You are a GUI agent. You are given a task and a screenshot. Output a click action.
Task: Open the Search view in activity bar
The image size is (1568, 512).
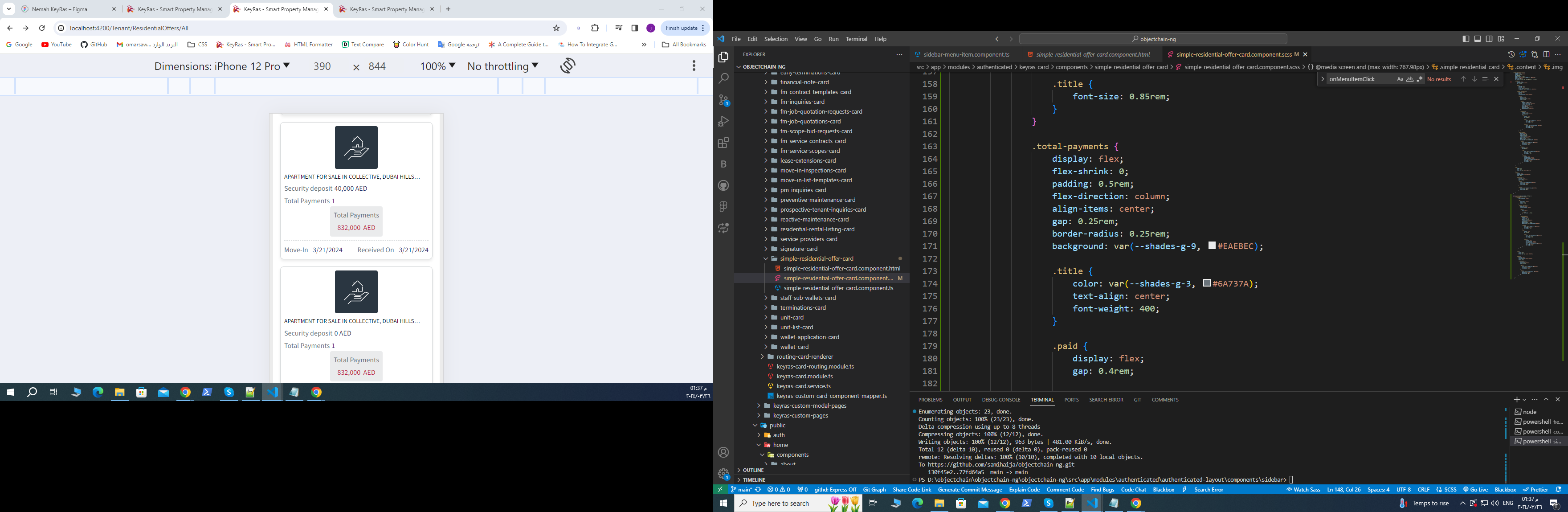pos(723,78)
